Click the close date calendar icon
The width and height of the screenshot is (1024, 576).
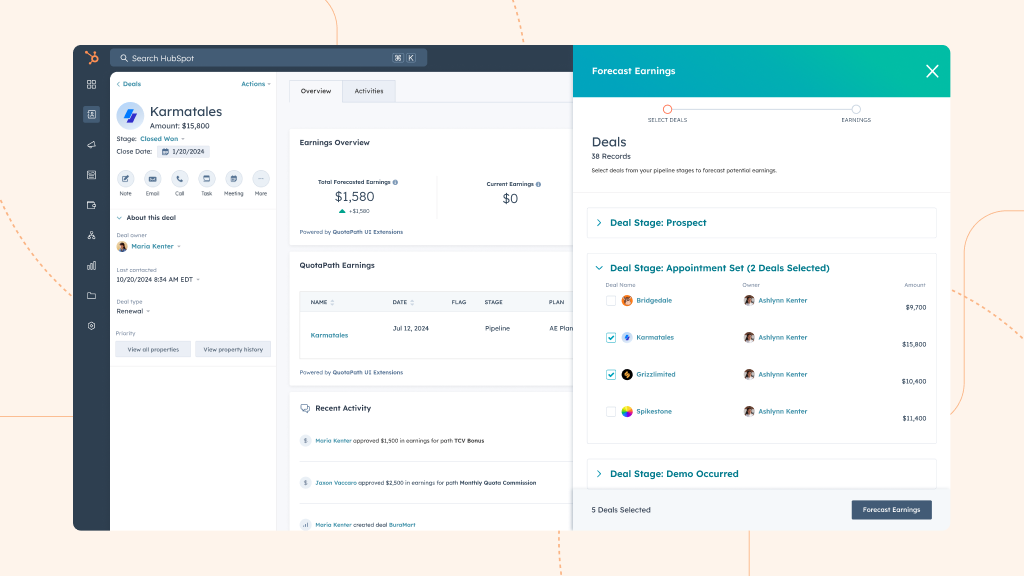[165, 152]
